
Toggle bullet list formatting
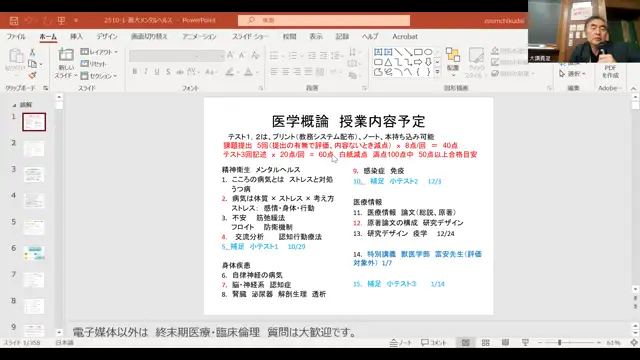(x=274, y=55)
